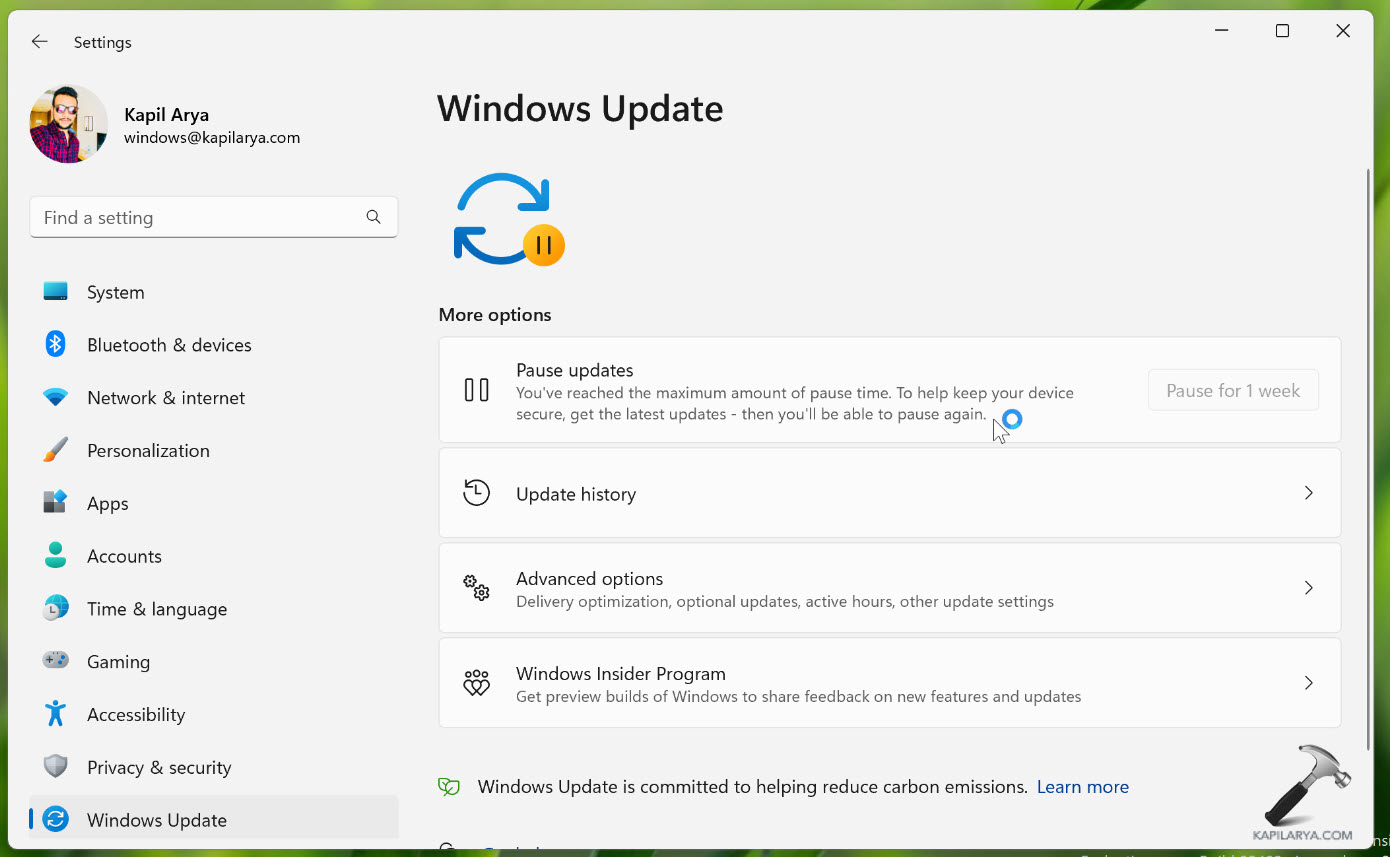This screenshot has height=857, width=1390.
Task: Click the Windows Insider Program icon
Action: [477, 683]
